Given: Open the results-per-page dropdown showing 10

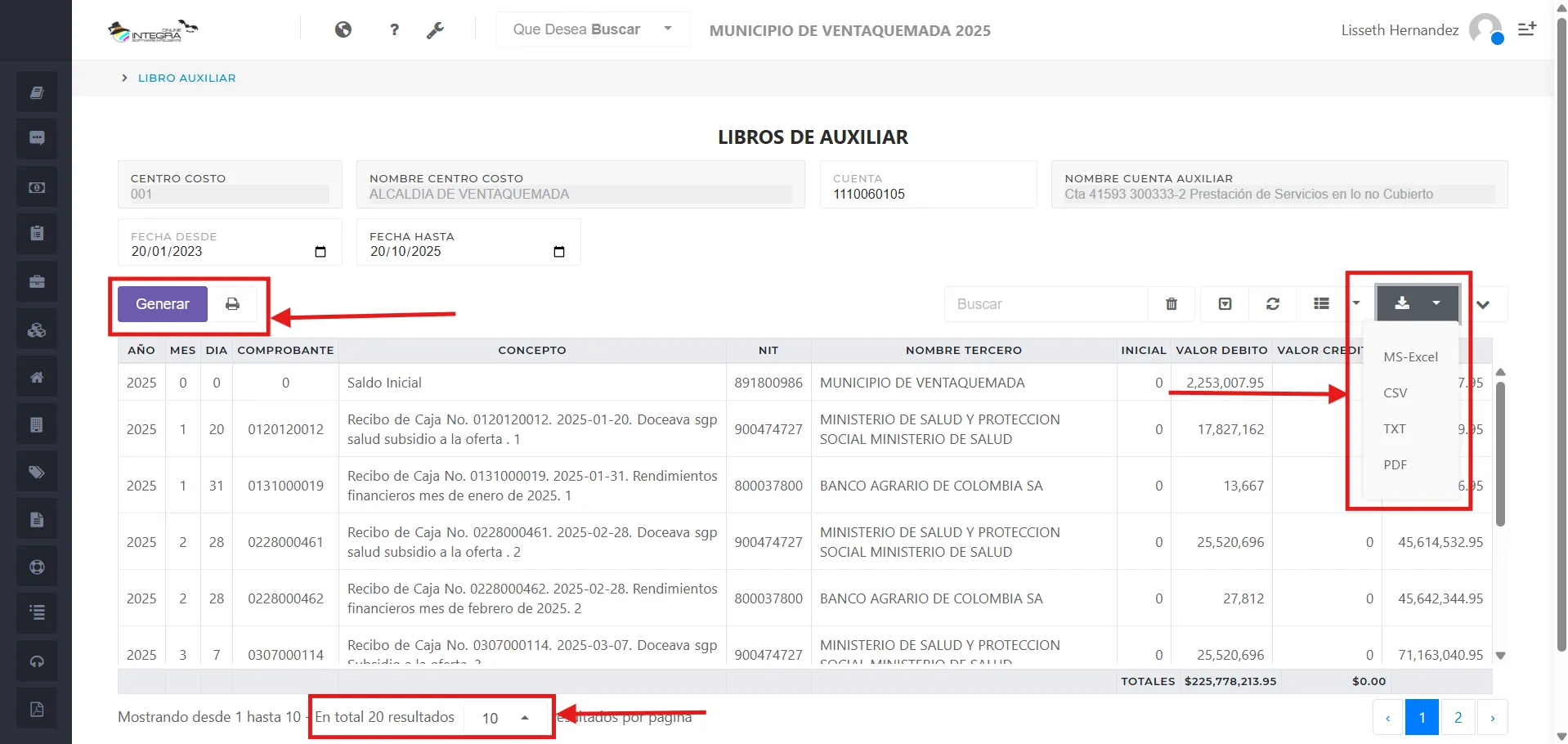Looking at the screenshot, I should [504, 717].
